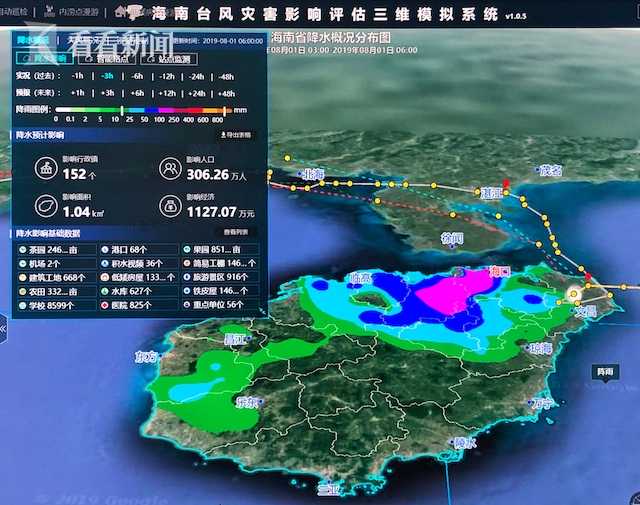Open the 内涝点漫游 top menu item
The width and height of the screenshot is (640, 505).
pyautogui.click(x=79, y=12)
